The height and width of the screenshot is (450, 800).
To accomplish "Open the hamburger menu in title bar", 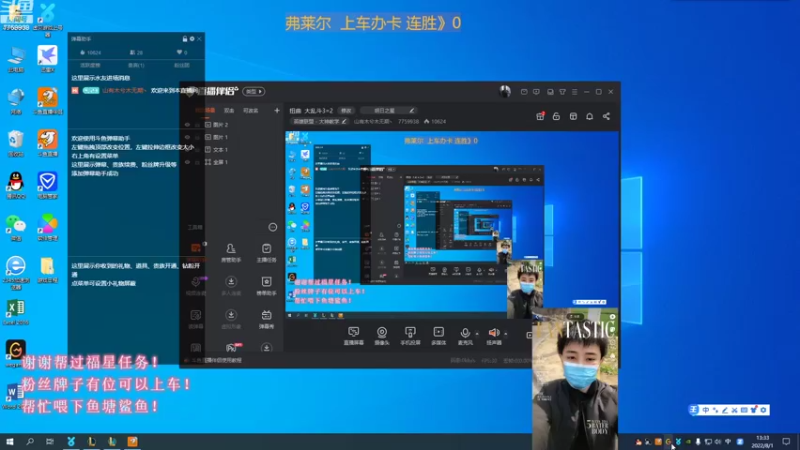I will (x=574, y=92).
